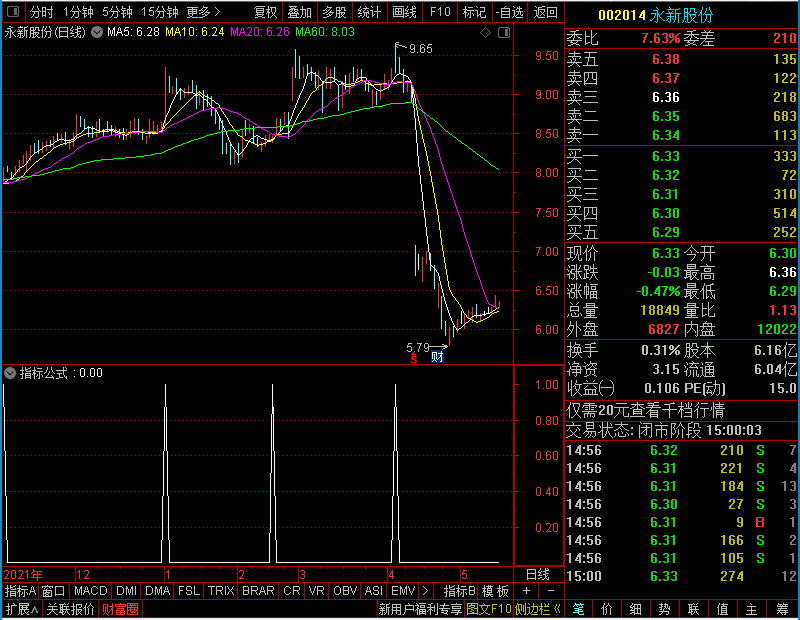Remove stock via the -自选 button
800x620 pixels.
(510, 12)
